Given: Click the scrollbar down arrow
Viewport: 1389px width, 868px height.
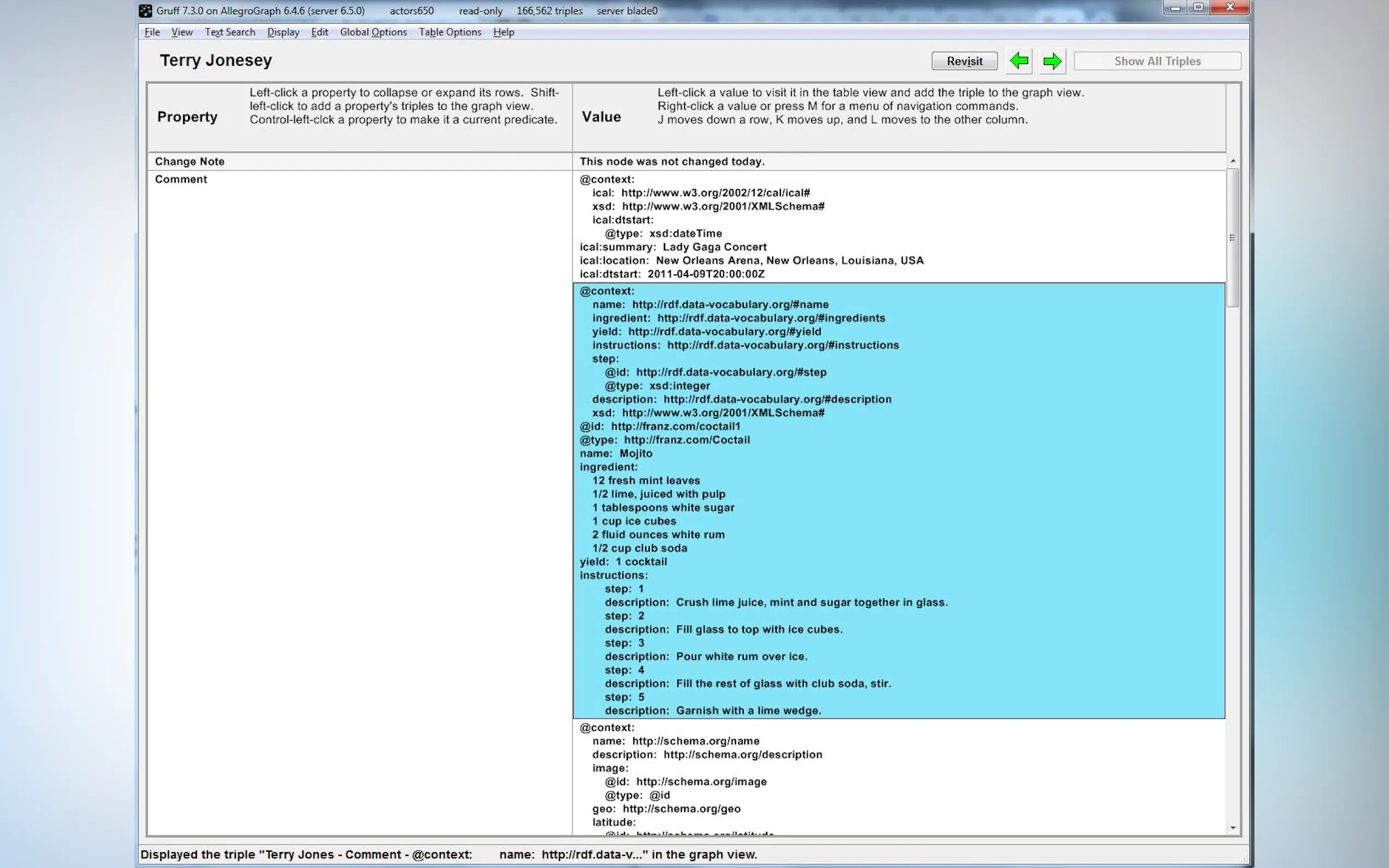Looking at the screenshot, I should (x=1233, y=828).
